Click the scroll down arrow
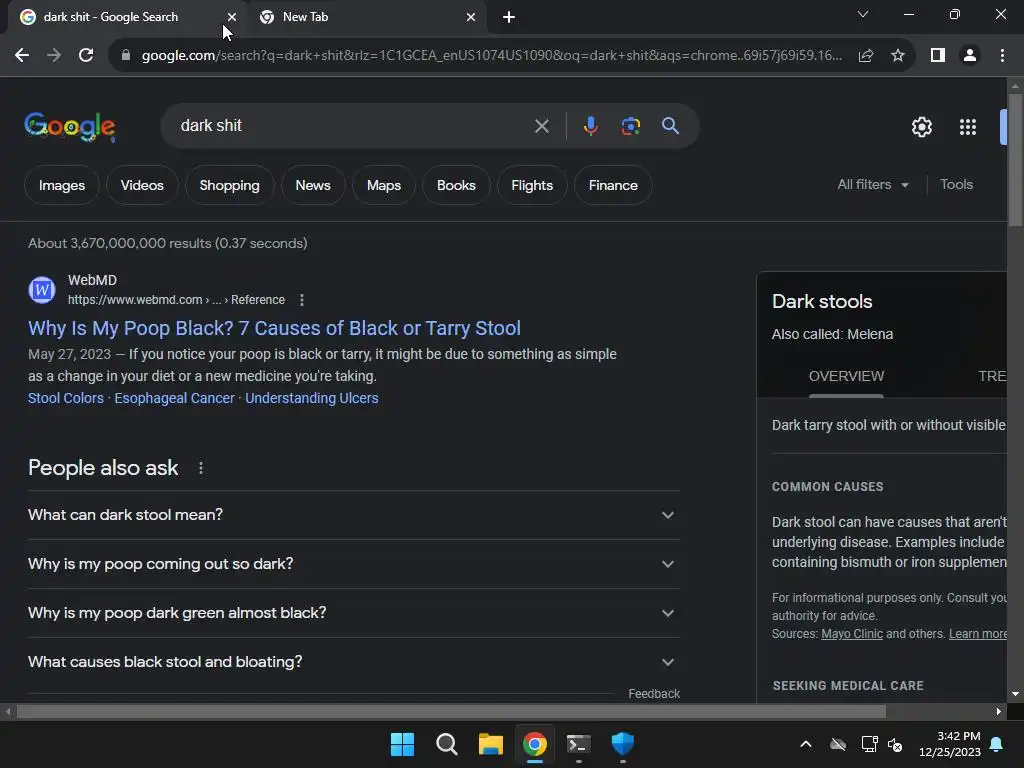The image size is (1024, 768). [x=1015, y=694]
